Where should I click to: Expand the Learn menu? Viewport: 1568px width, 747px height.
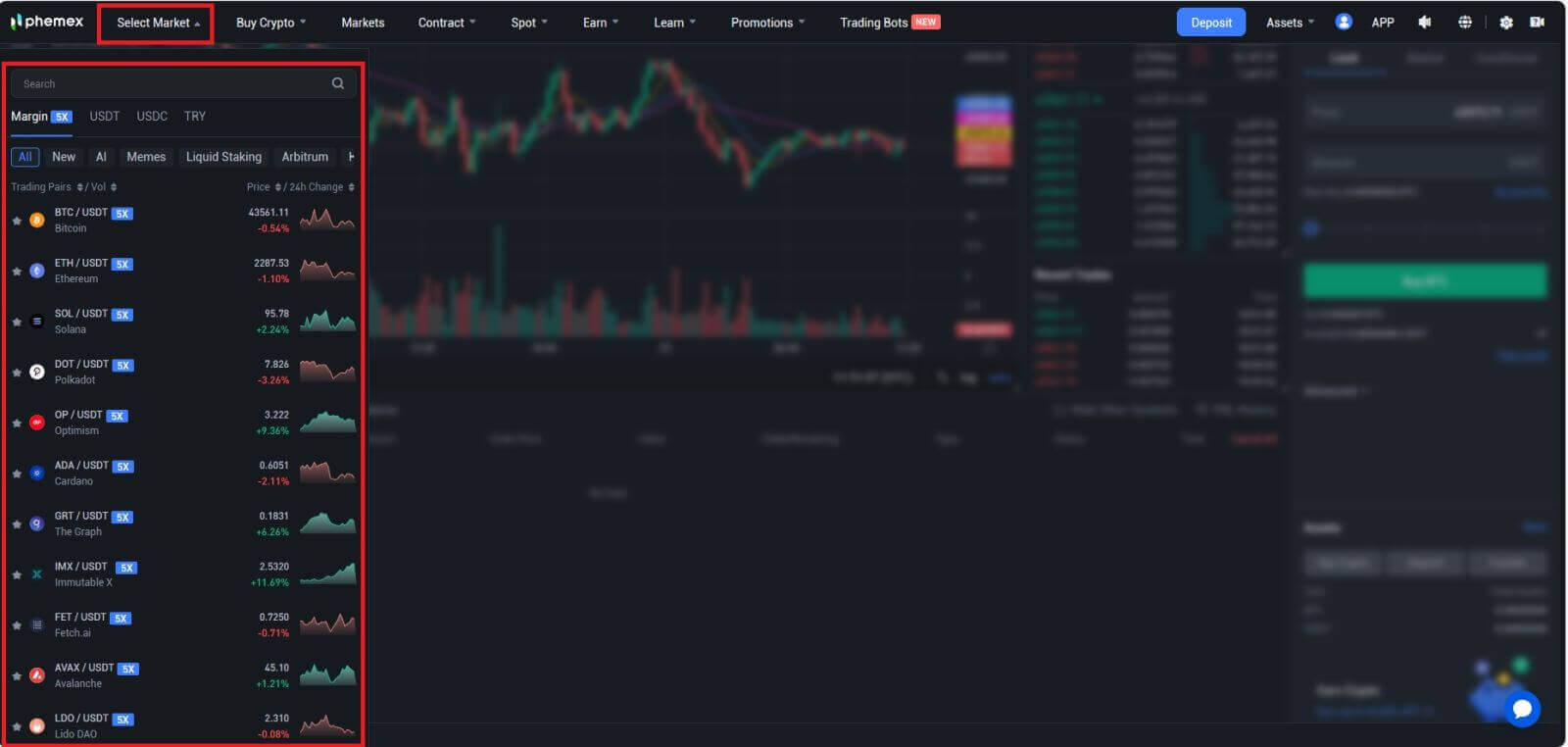tap(674, 23)
